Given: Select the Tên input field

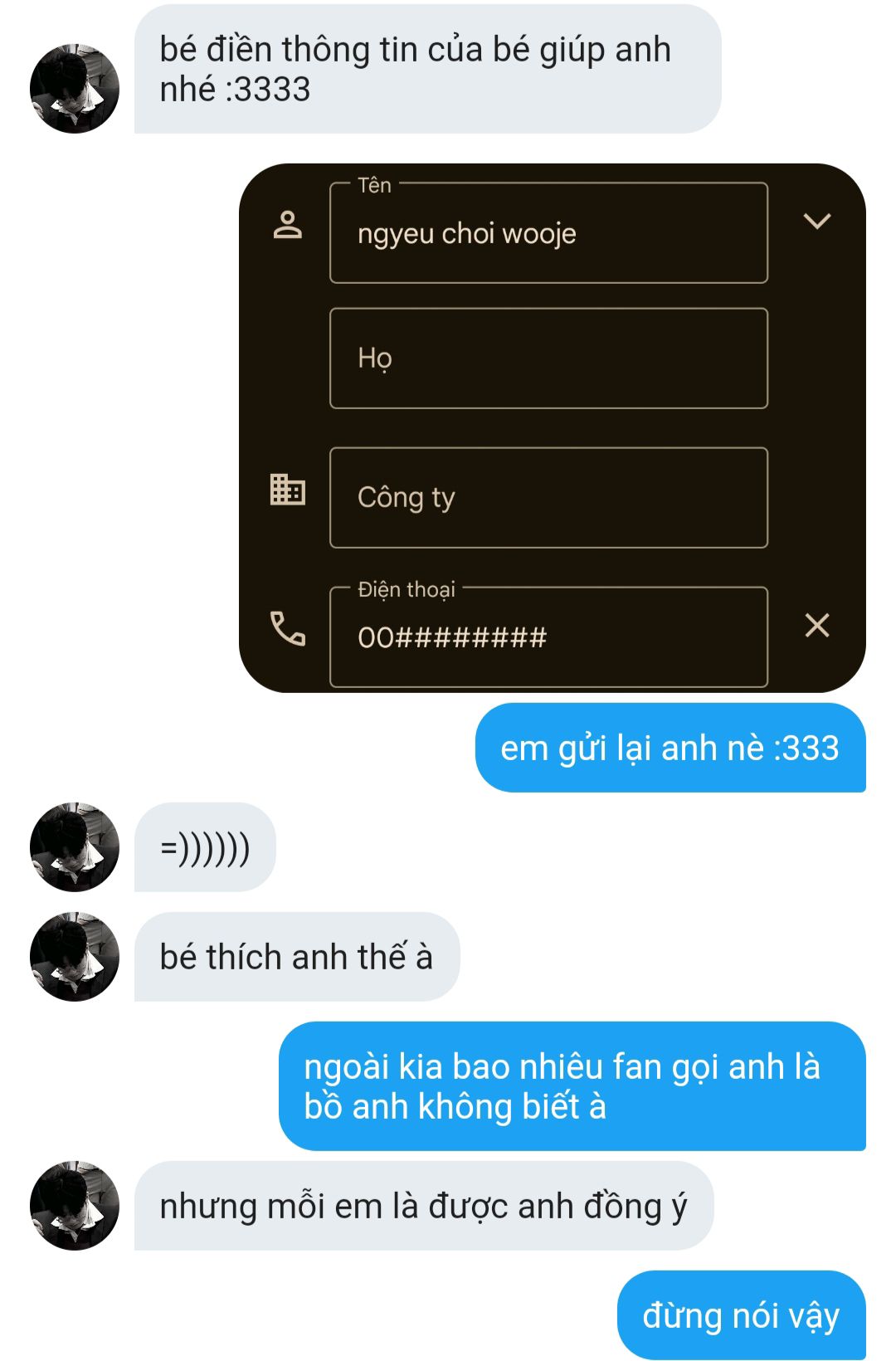Looking at the screenshot, I should point(548,232).
